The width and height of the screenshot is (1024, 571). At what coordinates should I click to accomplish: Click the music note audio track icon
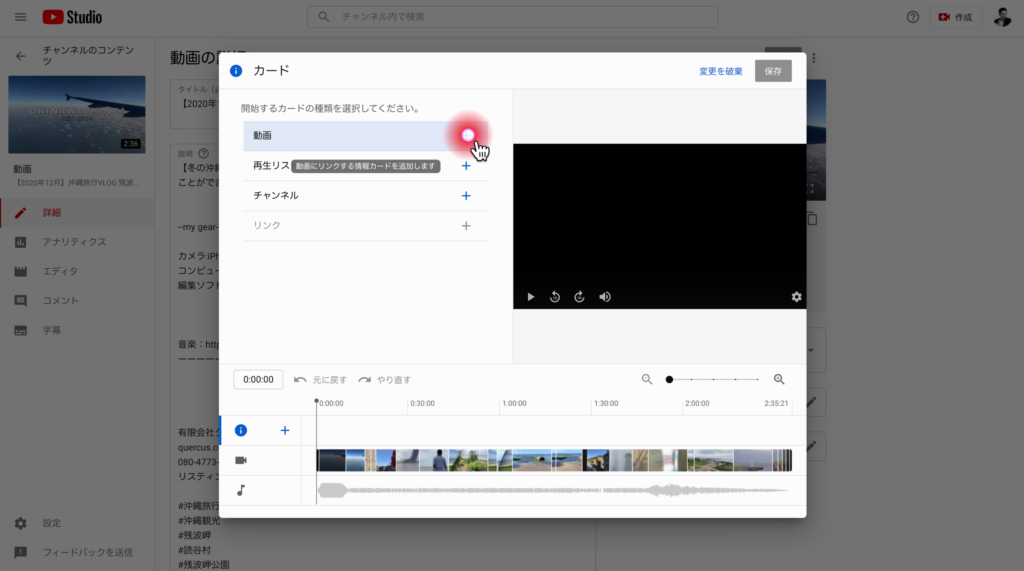pos(241,490)
